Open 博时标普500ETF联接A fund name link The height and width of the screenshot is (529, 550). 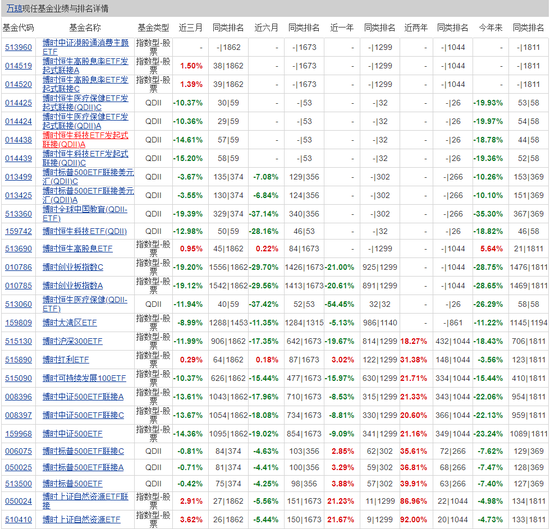coord(83,468)
